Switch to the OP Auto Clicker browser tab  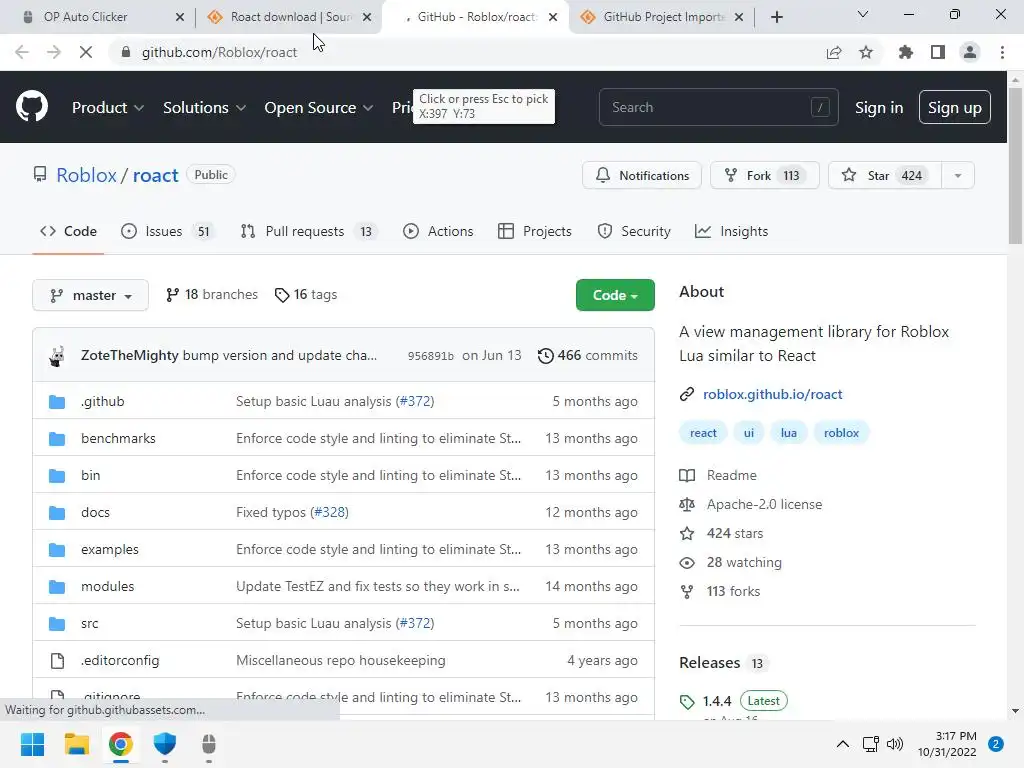98,17
